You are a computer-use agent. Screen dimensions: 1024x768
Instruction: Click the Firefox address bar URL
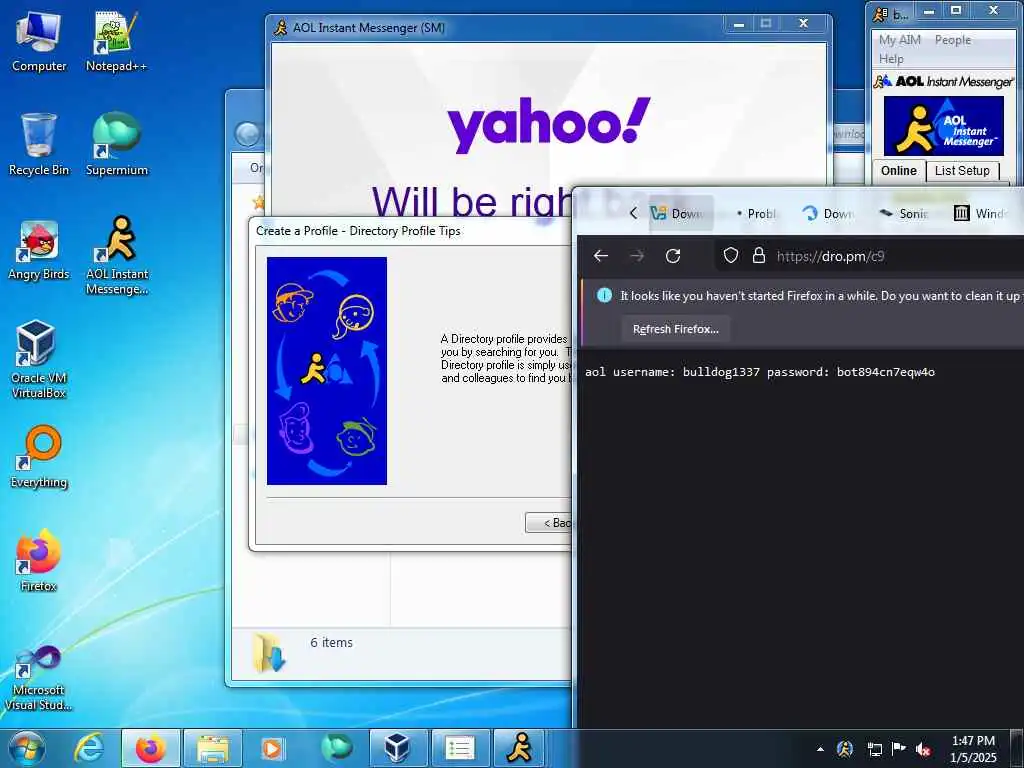click(x=830, y=256)
